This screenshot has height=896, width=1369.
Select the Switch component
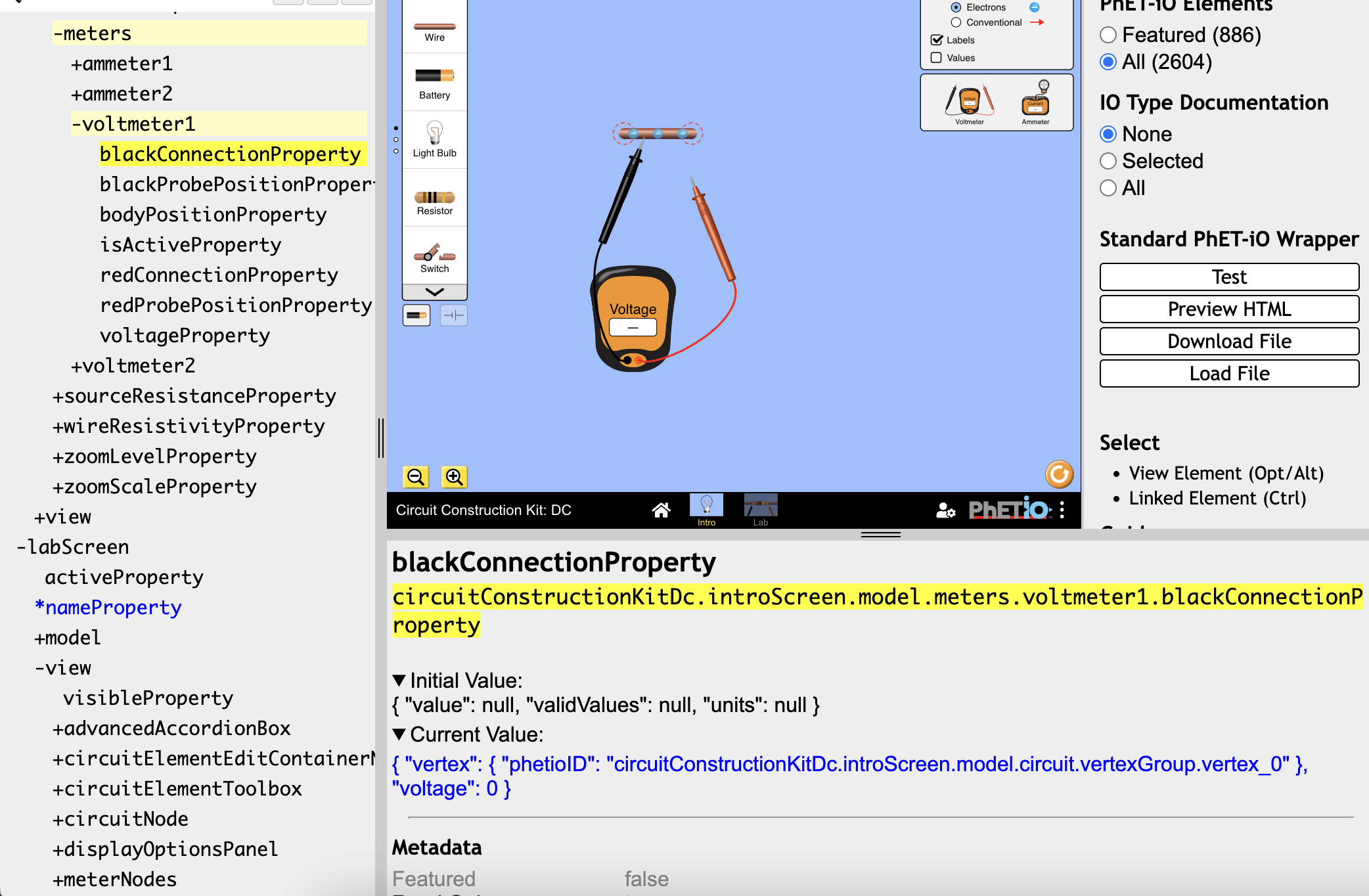pyautogui.click(x=434, y=255)
